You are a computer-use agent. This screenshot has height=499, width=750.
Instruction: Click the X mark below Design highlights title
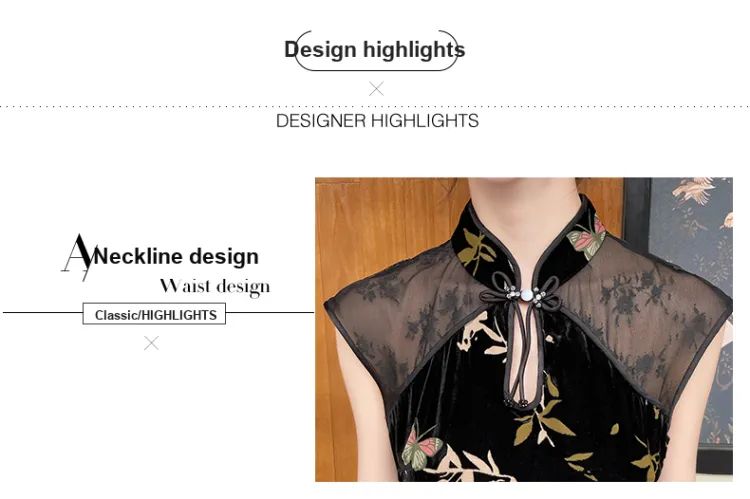pos(376,89)
